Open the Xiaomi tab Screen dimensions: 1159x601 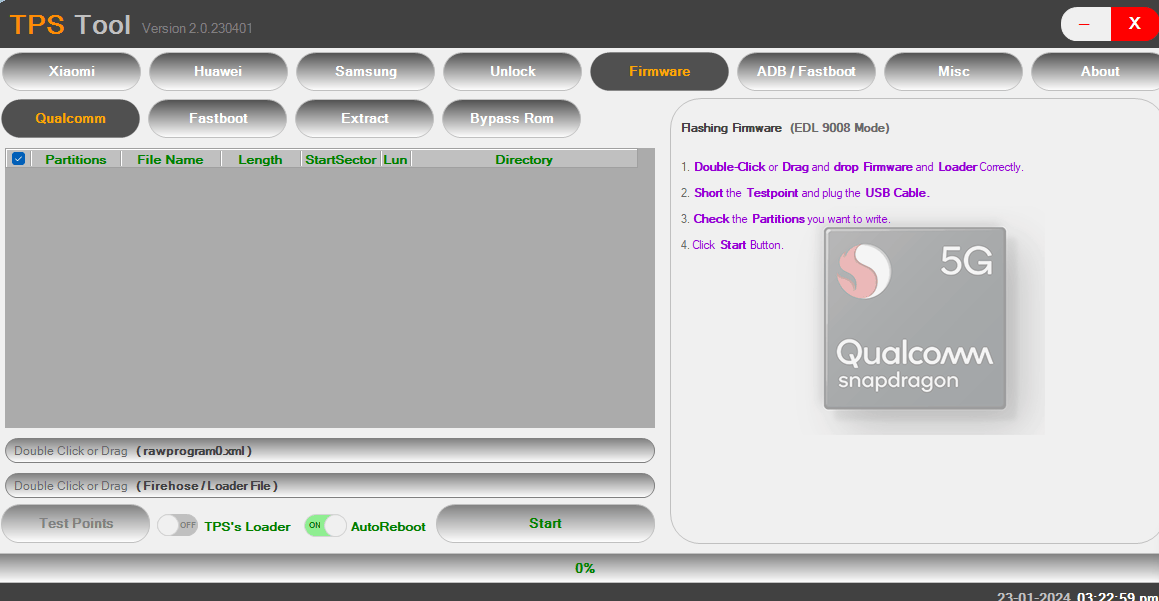72,72
